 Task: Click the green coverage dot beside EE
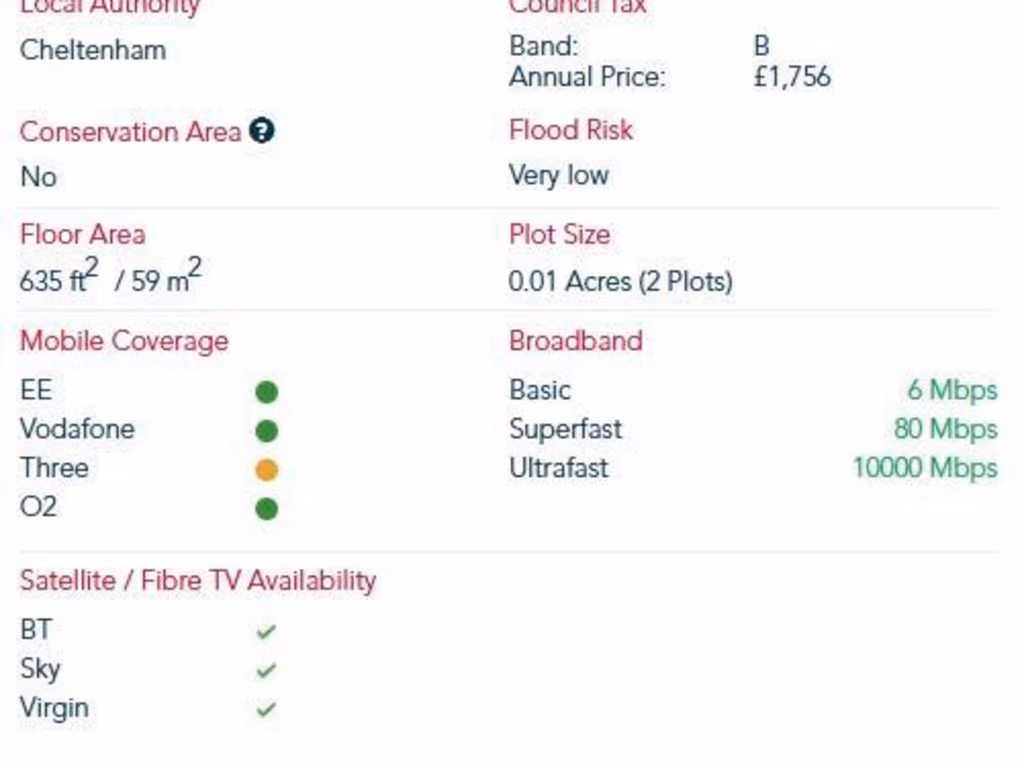point(266,391)
